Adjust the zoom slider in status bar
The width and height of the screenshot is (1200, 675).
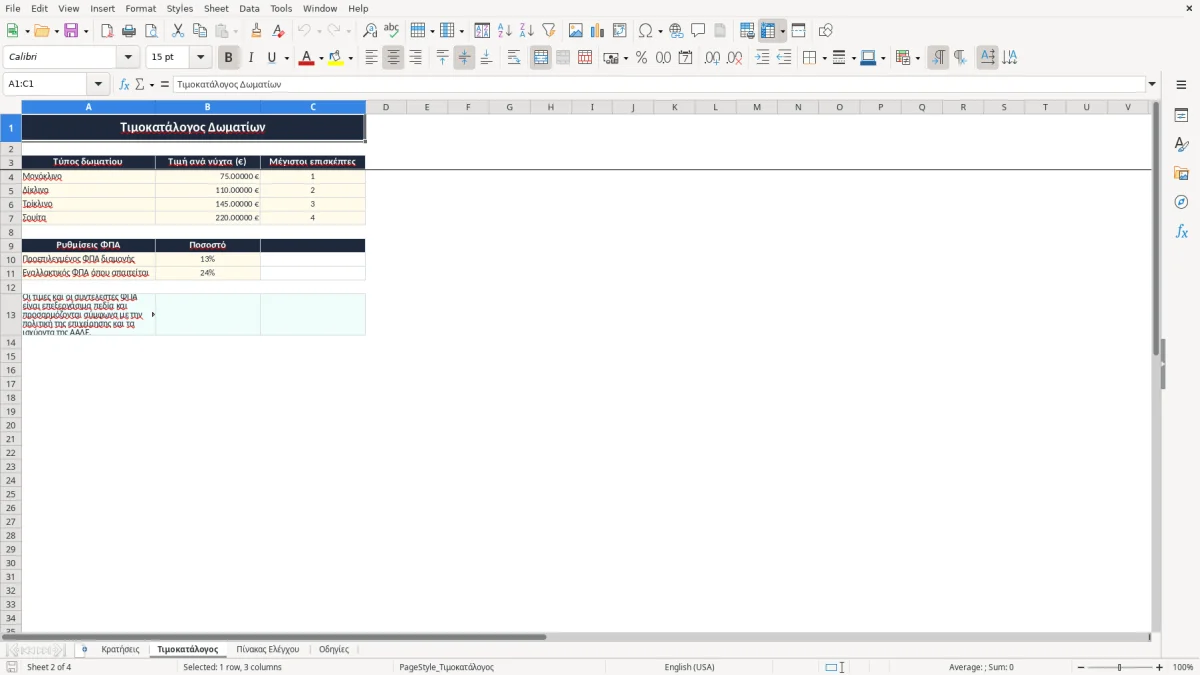[x=1120, y=667]
